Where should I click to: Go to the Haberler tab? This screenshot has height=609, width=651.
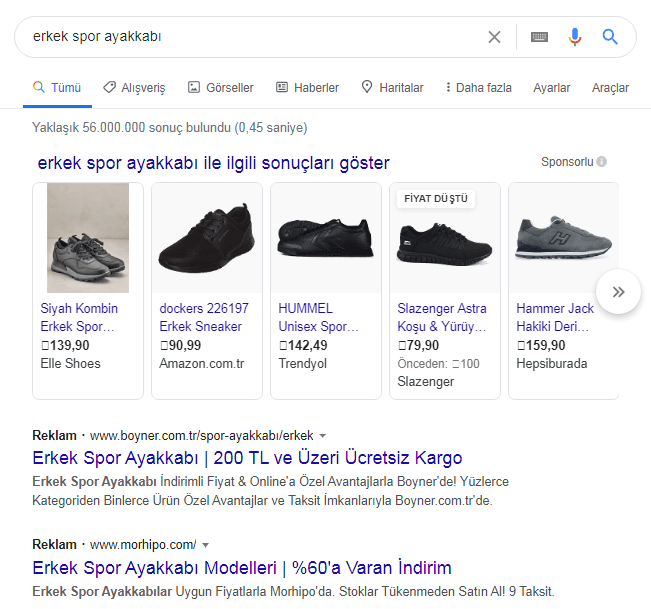coord(307,88)
